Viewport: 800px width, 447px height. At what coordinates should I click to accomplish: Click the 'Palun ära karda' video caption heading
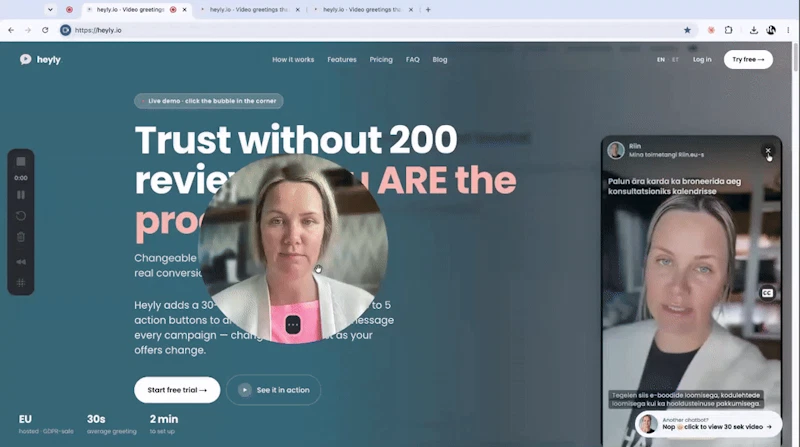coord(674,186)
